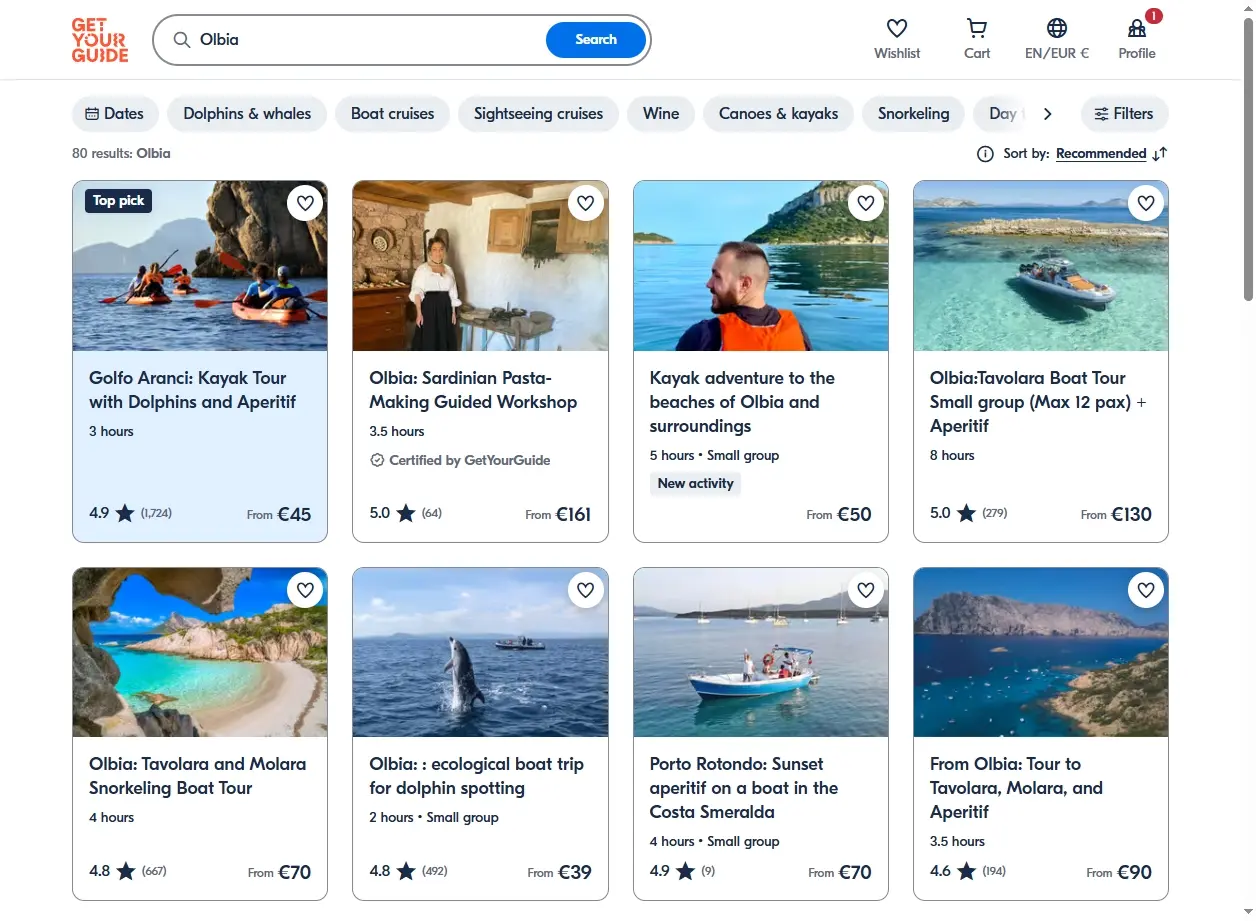Show more filter chips with right chevron
The height and width of the screenshot is (921, 1256).
[1047, 114]
